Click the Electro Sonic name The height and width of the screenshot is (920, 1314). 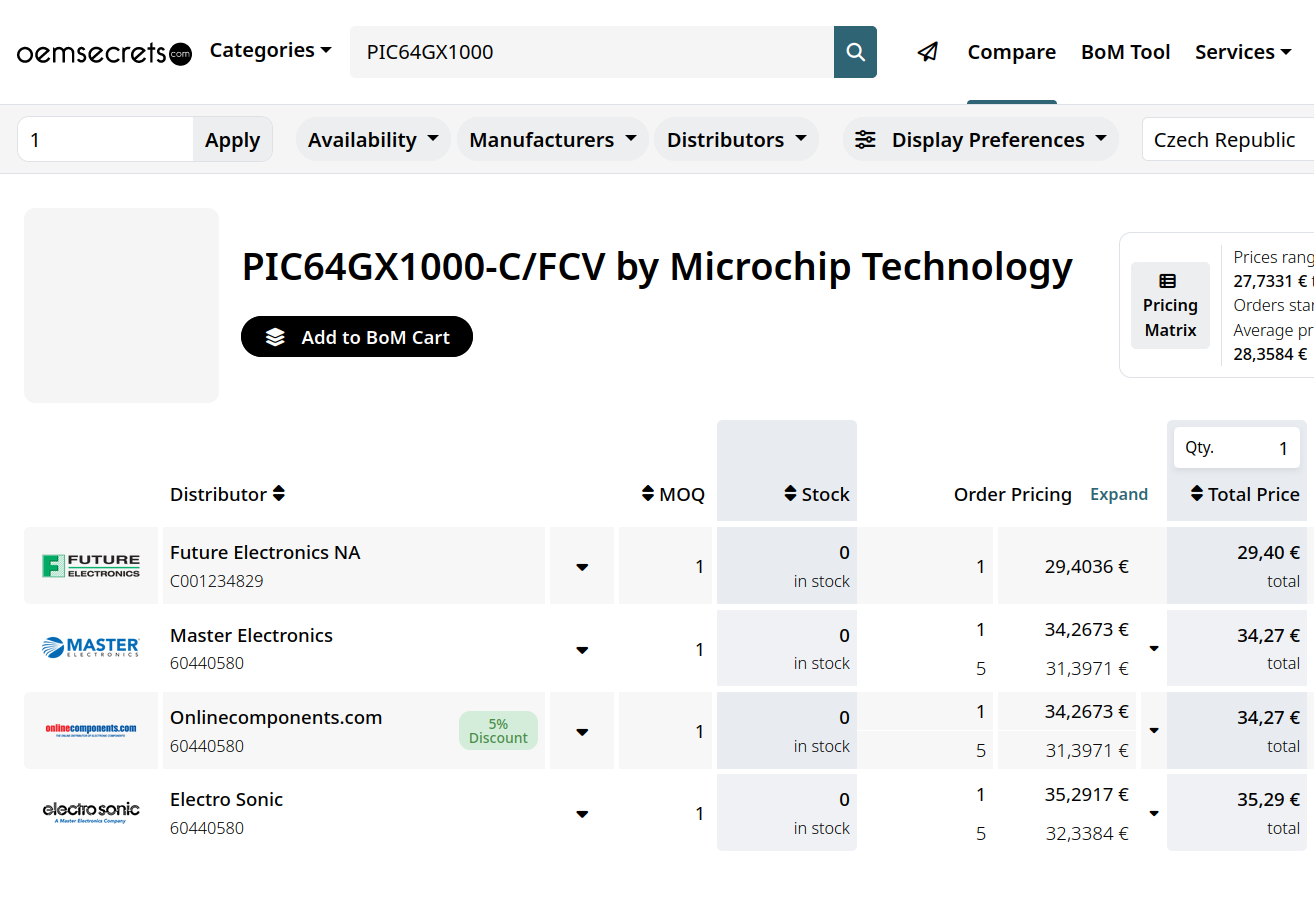click(226, 799)
